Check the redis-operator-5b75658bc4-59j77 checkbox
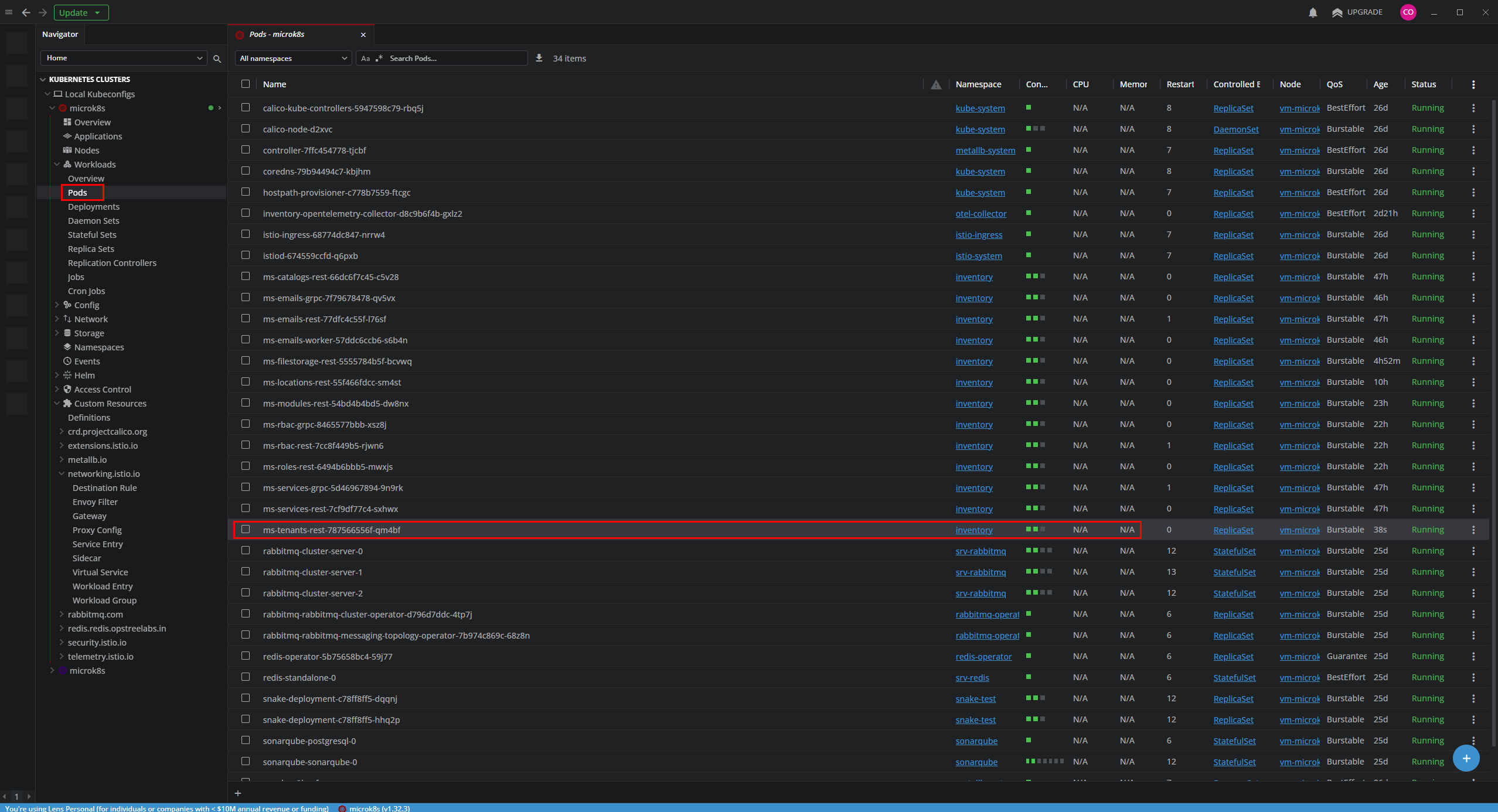Image resolution: width=1498 pixels, height=812 pixels. (x=246, y=656)
